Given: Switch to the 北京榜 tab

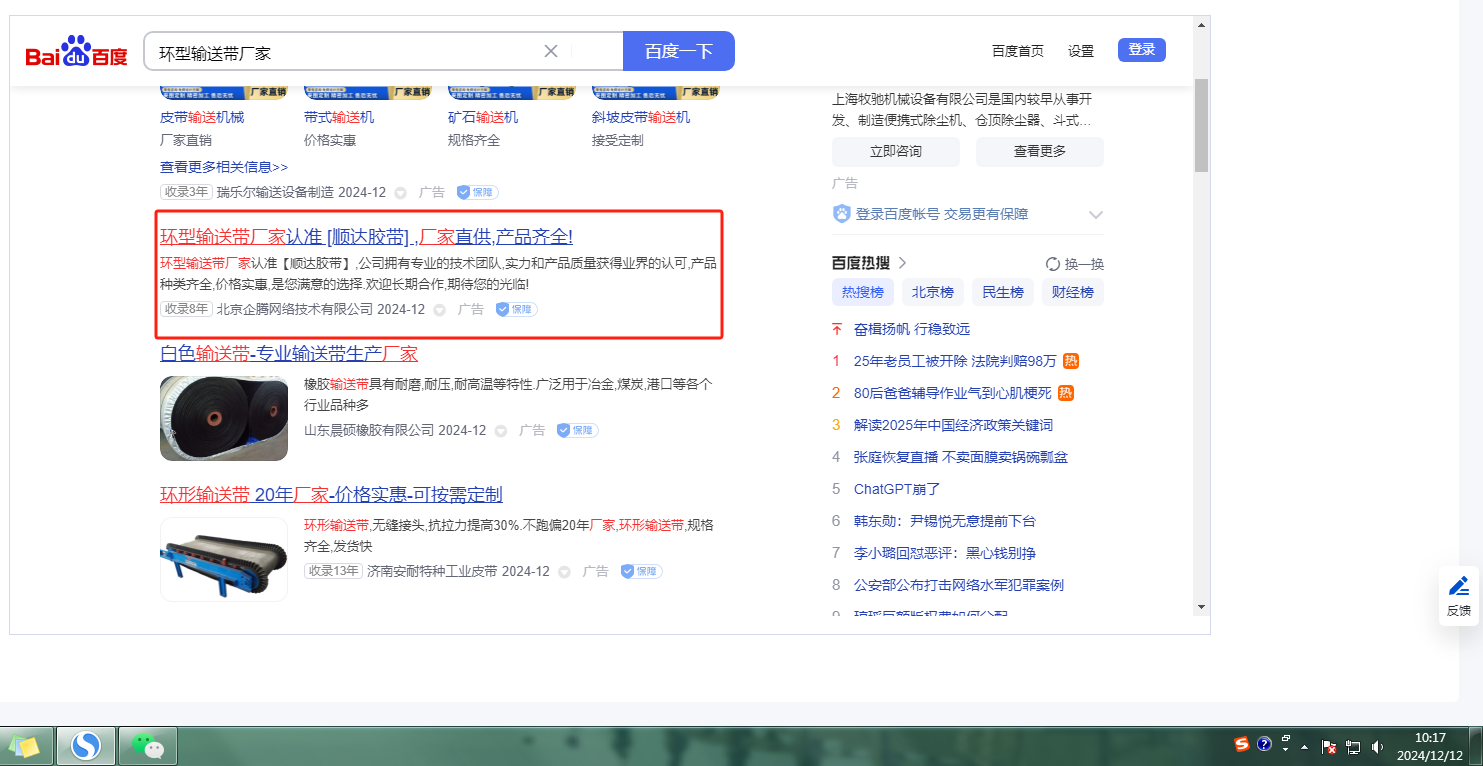Looking at the screenshot, I should [931, 293].
